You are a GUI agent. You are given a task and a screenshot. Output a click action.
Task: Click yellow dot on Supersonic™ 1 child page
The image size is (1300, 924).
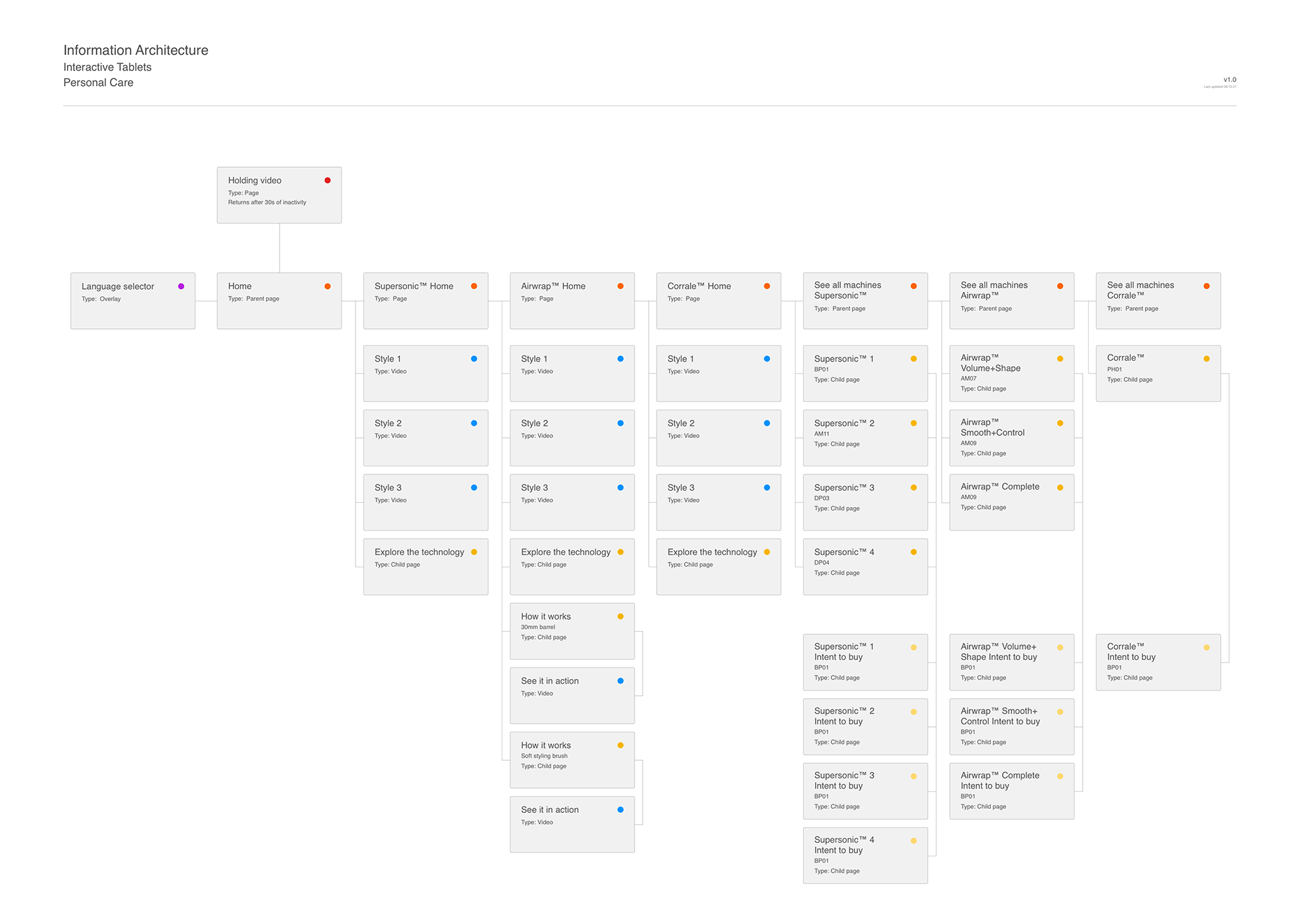913,359
